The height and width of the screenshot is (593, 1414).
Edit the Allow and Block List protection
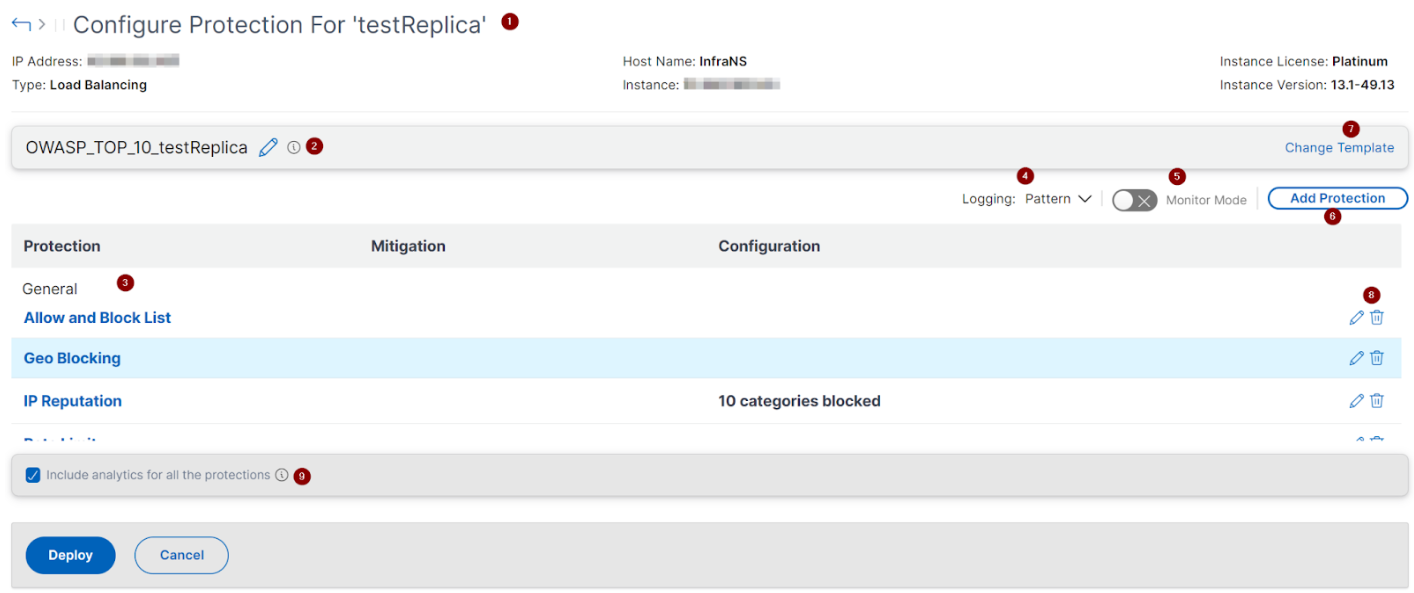click(1356, 317)
